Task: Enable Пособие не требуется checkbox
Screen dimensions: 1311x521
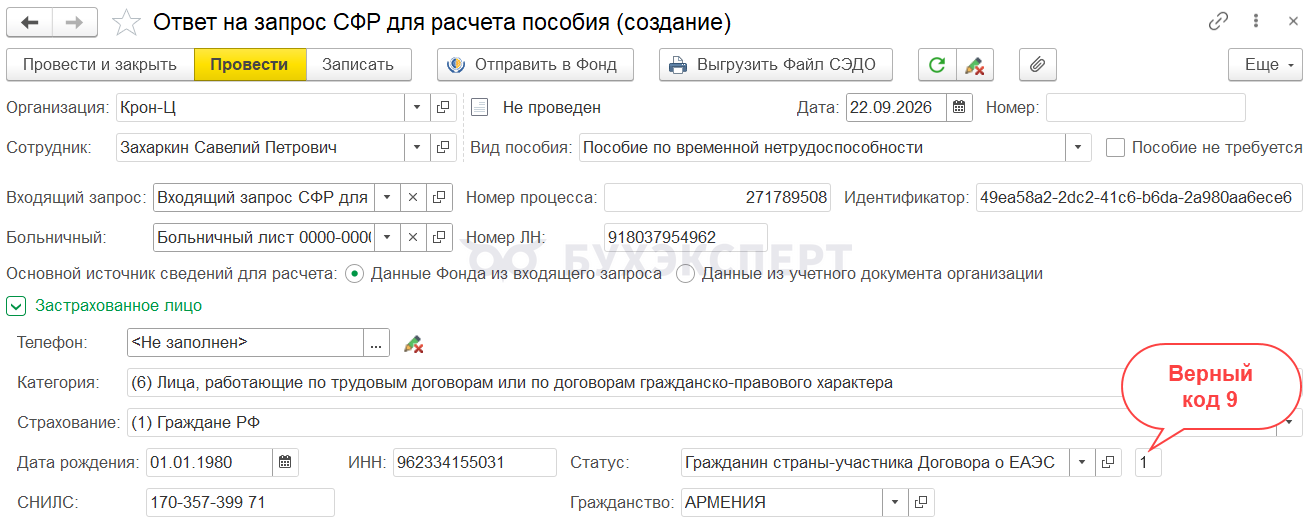Action: point(1116,148)
